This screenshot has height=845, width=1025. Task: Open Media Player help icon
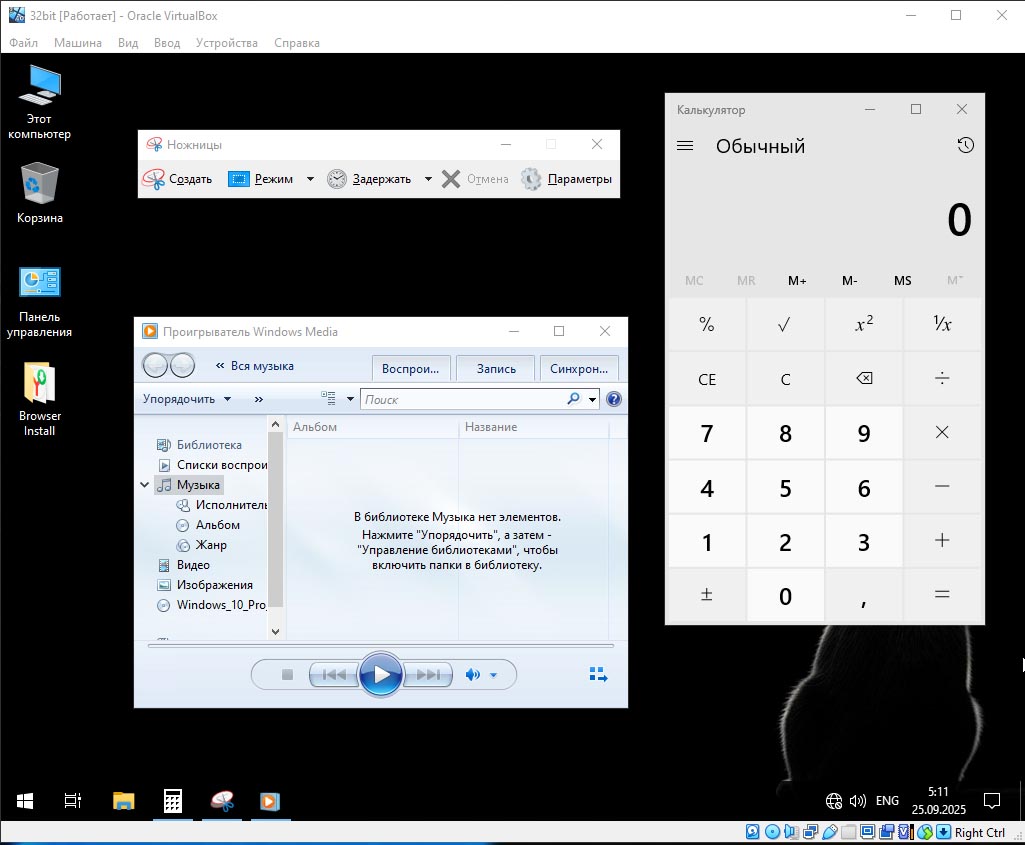[x=614, y=399]
